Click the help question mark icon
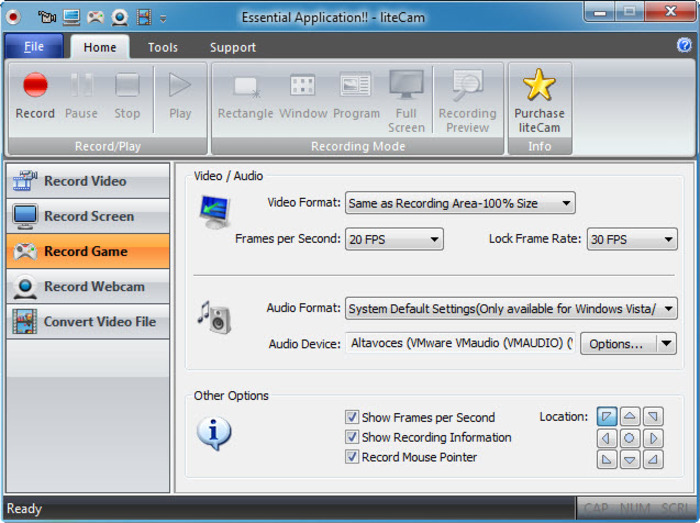Image resolution: width=700 pixels, height=523 pixels. click(684, 46)
